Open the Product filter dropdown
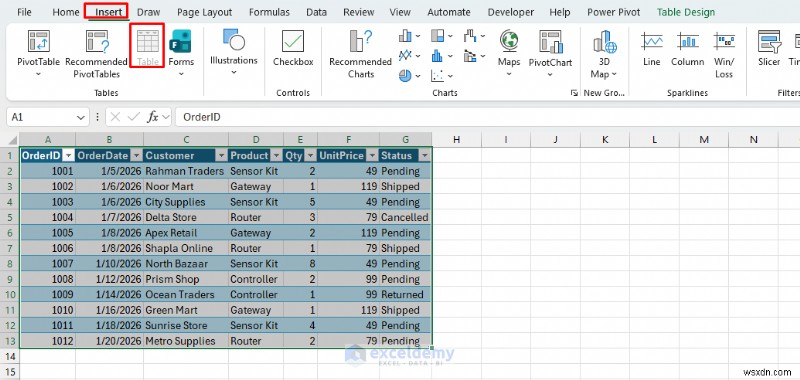The width and height of the screenshot is (800, 380). point(276,156)
